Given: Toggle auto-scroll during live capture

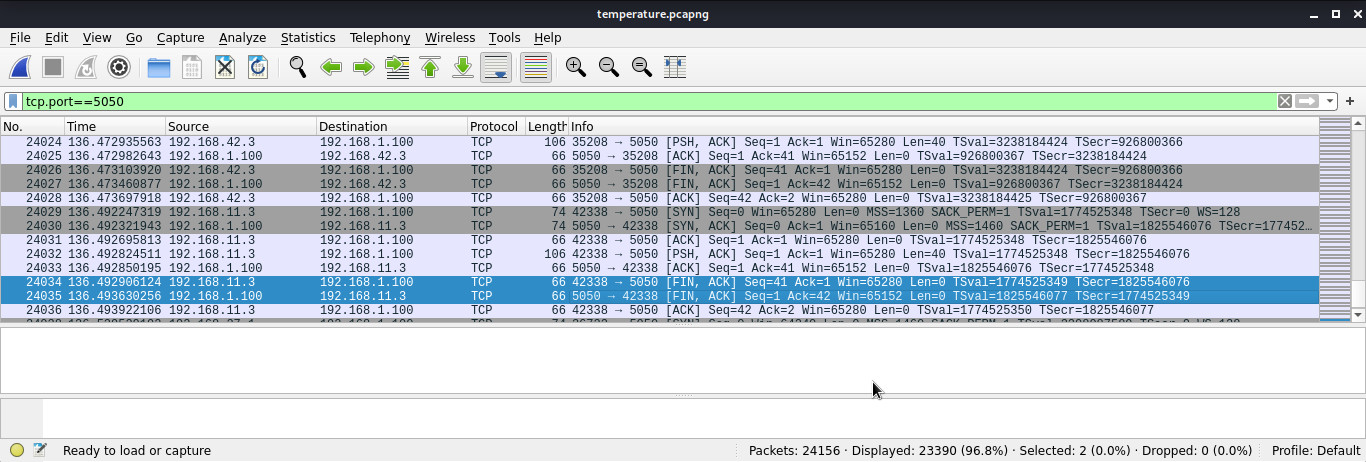Looking at the screenshot, I should click(x=496, y=67).
